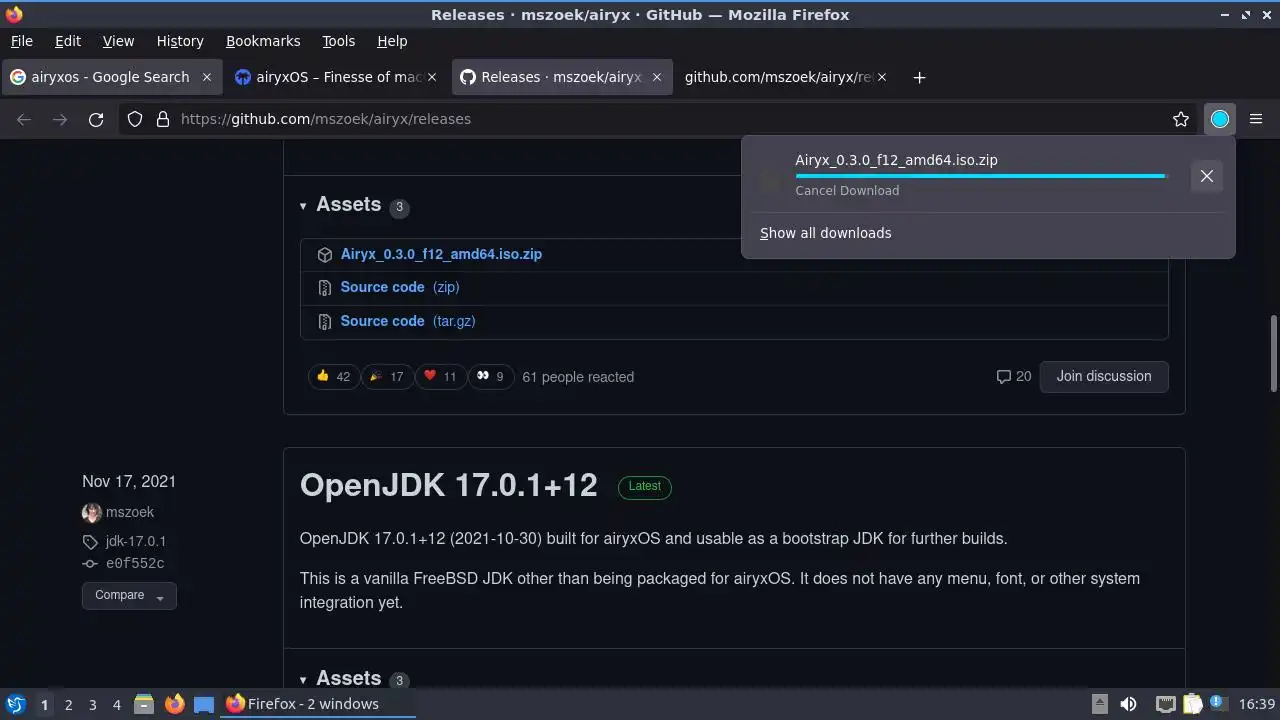Screen dimensions: 1280x720
Task: Open the Compare dropdown
Action: [x=129, y=596]
